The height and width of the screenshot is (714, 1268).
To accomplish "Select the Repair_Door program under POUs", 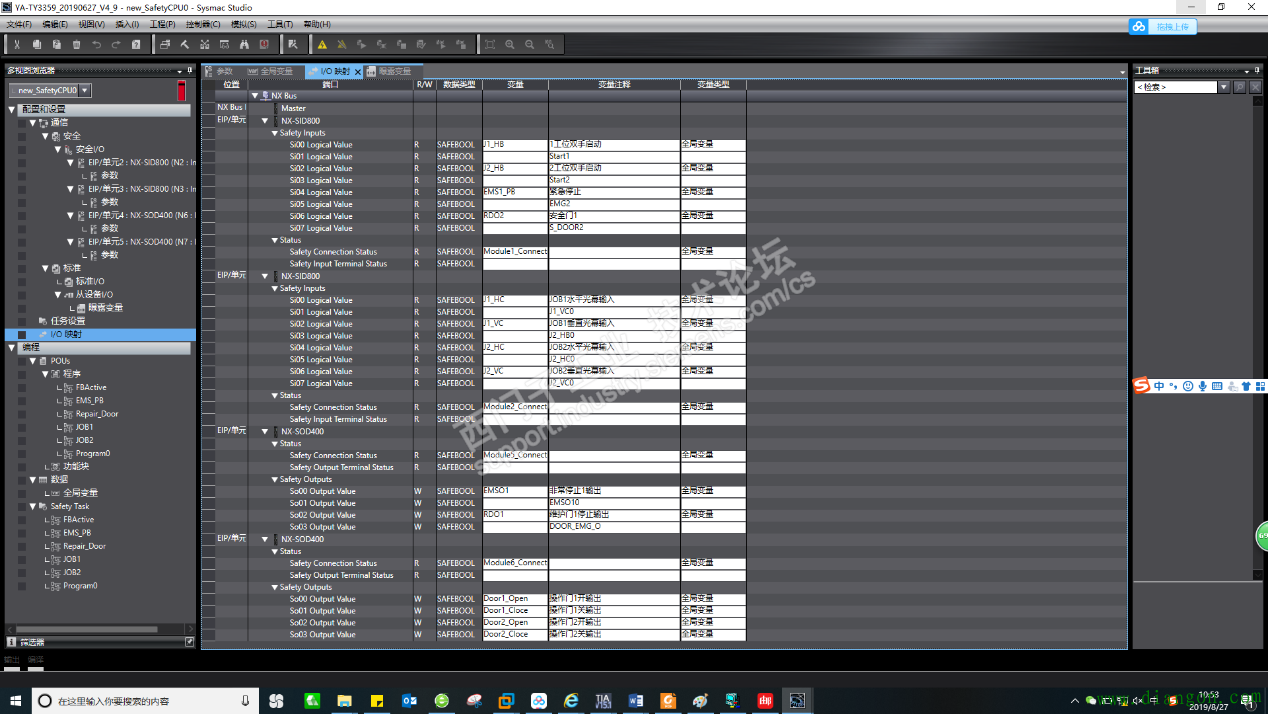I will point(96,414).
